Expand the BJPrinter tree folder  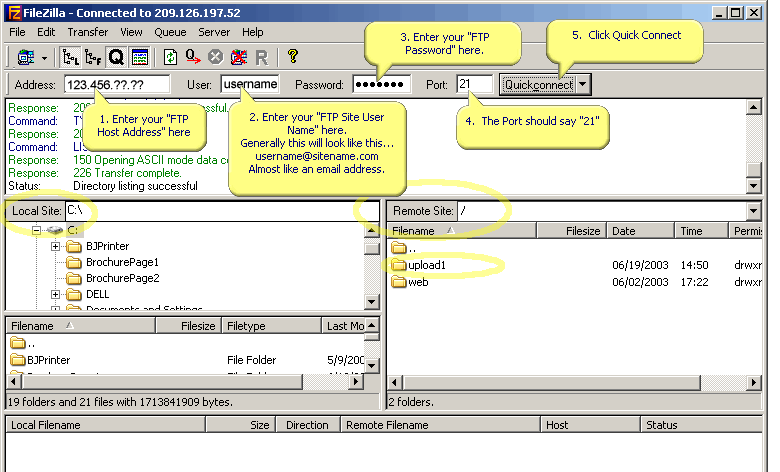click(x=55, y=246)
